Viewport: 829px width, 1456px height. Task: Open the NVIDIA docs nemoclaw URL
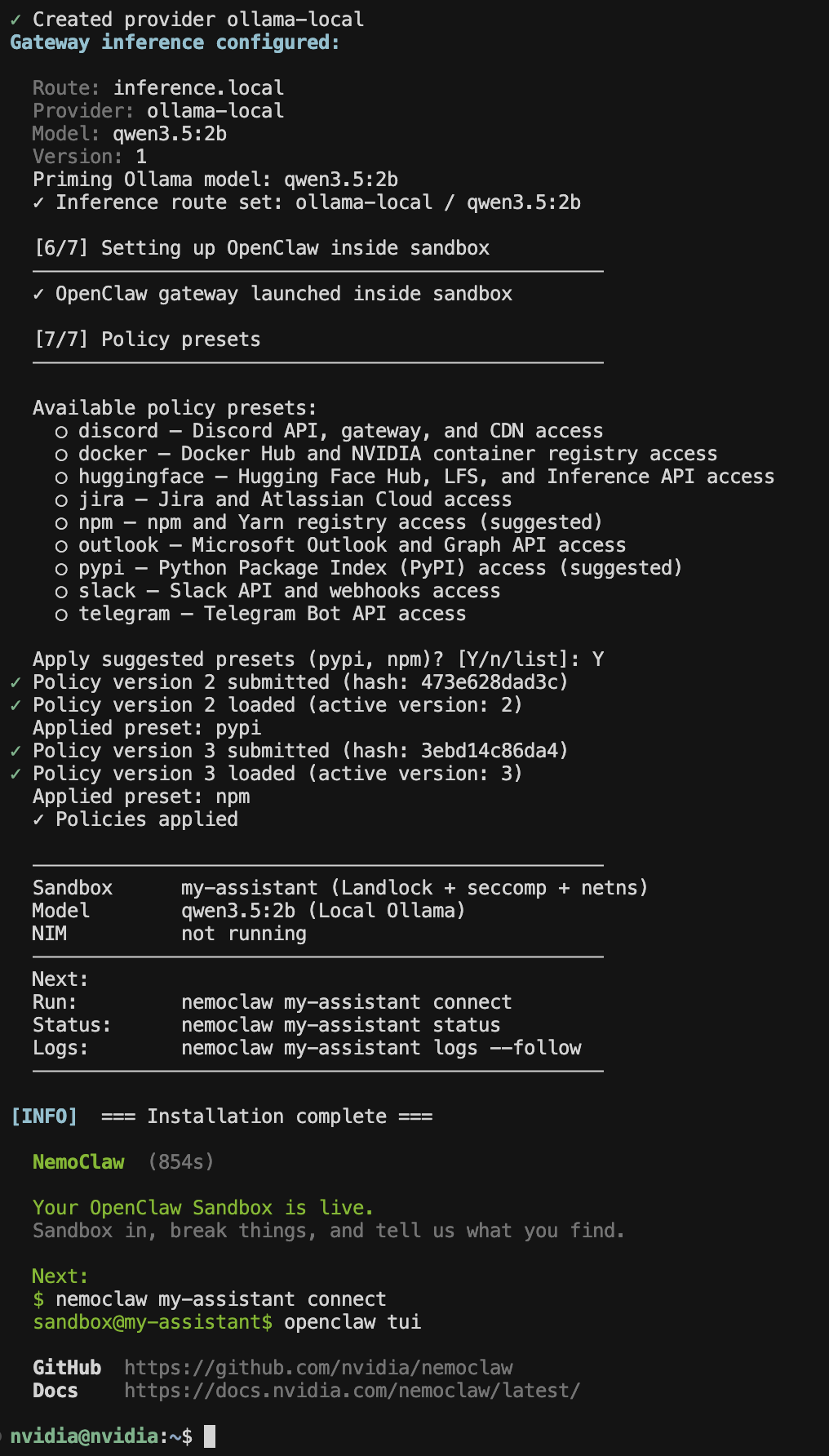click(x=352, y=1391)
